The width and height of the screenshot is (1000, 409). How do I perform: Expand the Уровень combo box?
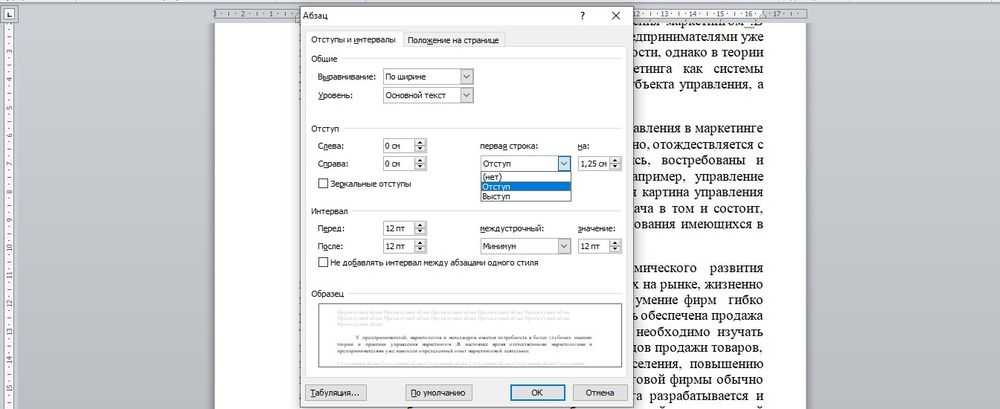click(466, 95)
